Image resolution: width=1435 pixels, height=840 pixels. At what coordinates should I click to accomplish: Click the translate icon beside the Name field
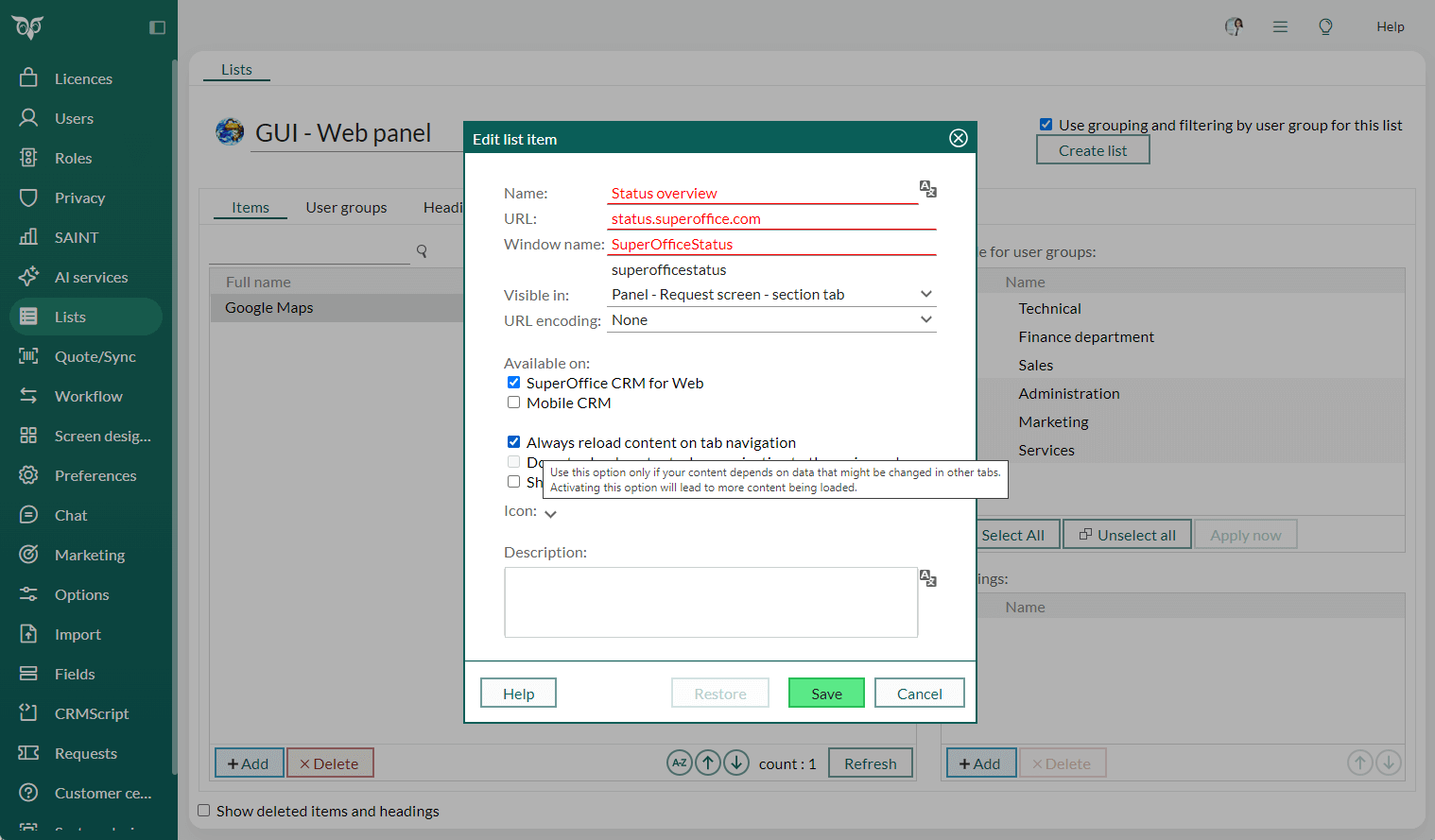(x=928, y=189)
